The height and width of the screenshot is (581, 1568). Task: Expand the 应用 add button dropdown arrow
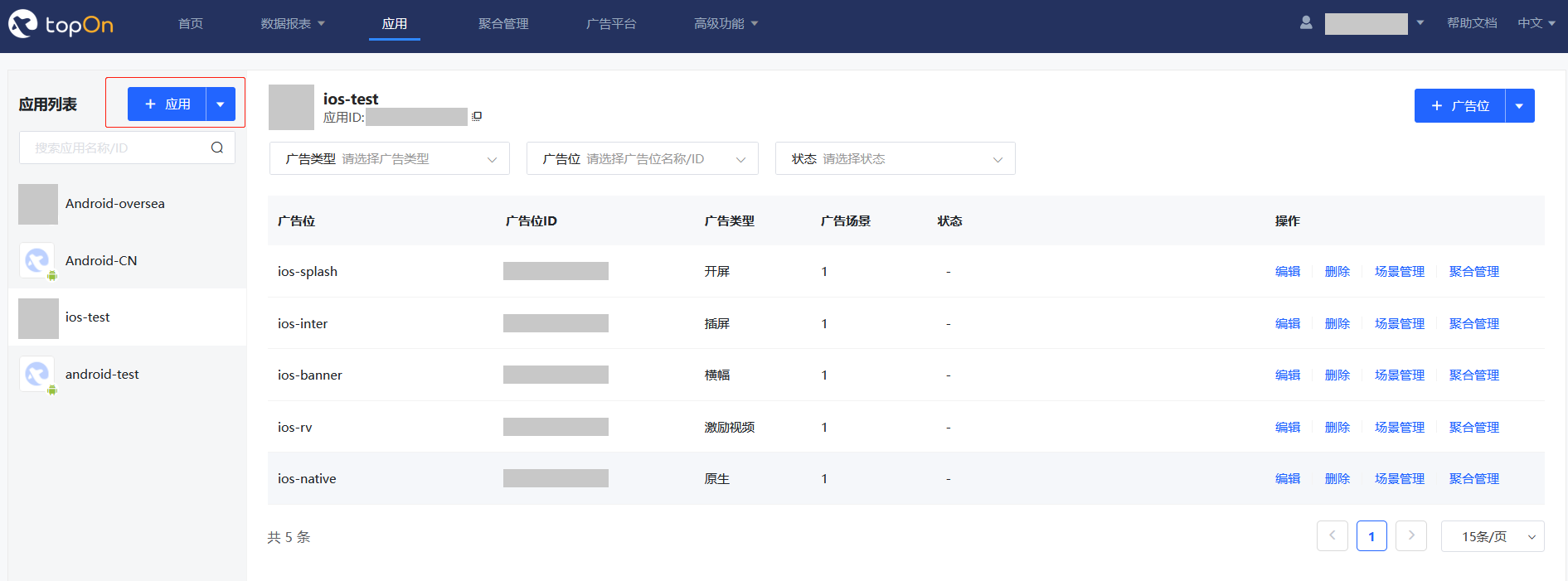[x=221, y=104]
